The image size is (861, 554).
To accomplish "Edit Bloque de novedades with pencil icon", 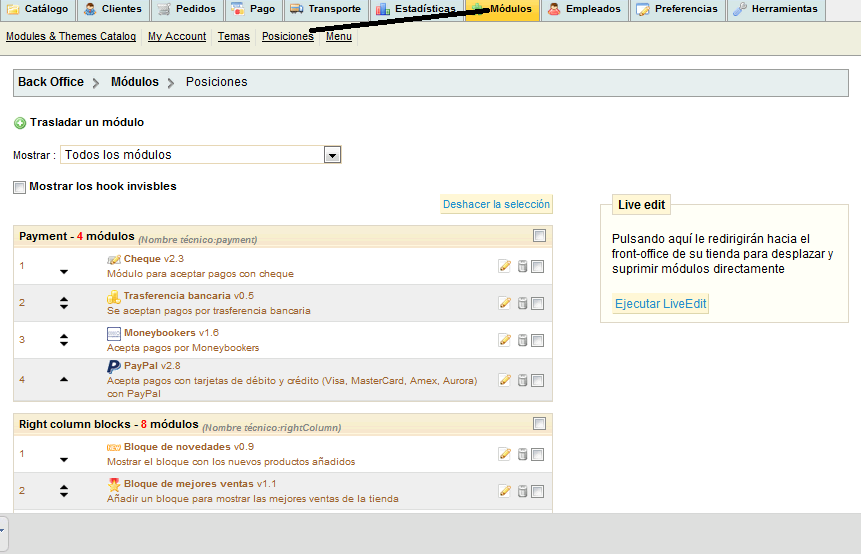I will [505, 454].
